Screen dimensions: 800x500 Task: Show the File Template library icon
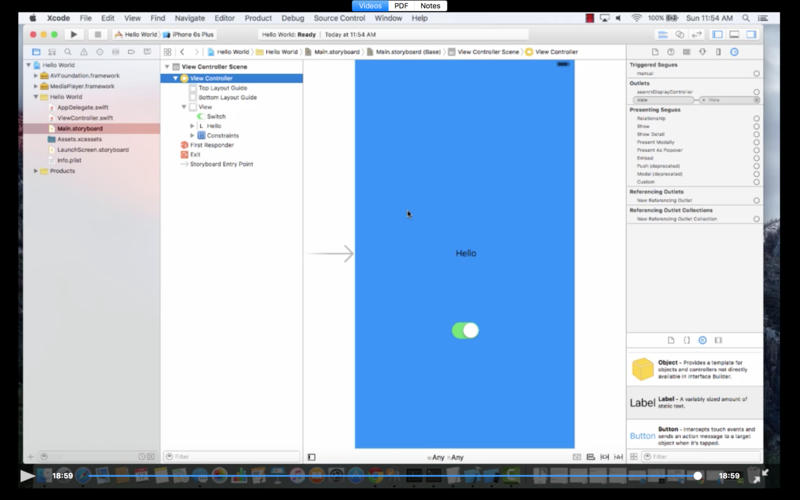(671, 340)
